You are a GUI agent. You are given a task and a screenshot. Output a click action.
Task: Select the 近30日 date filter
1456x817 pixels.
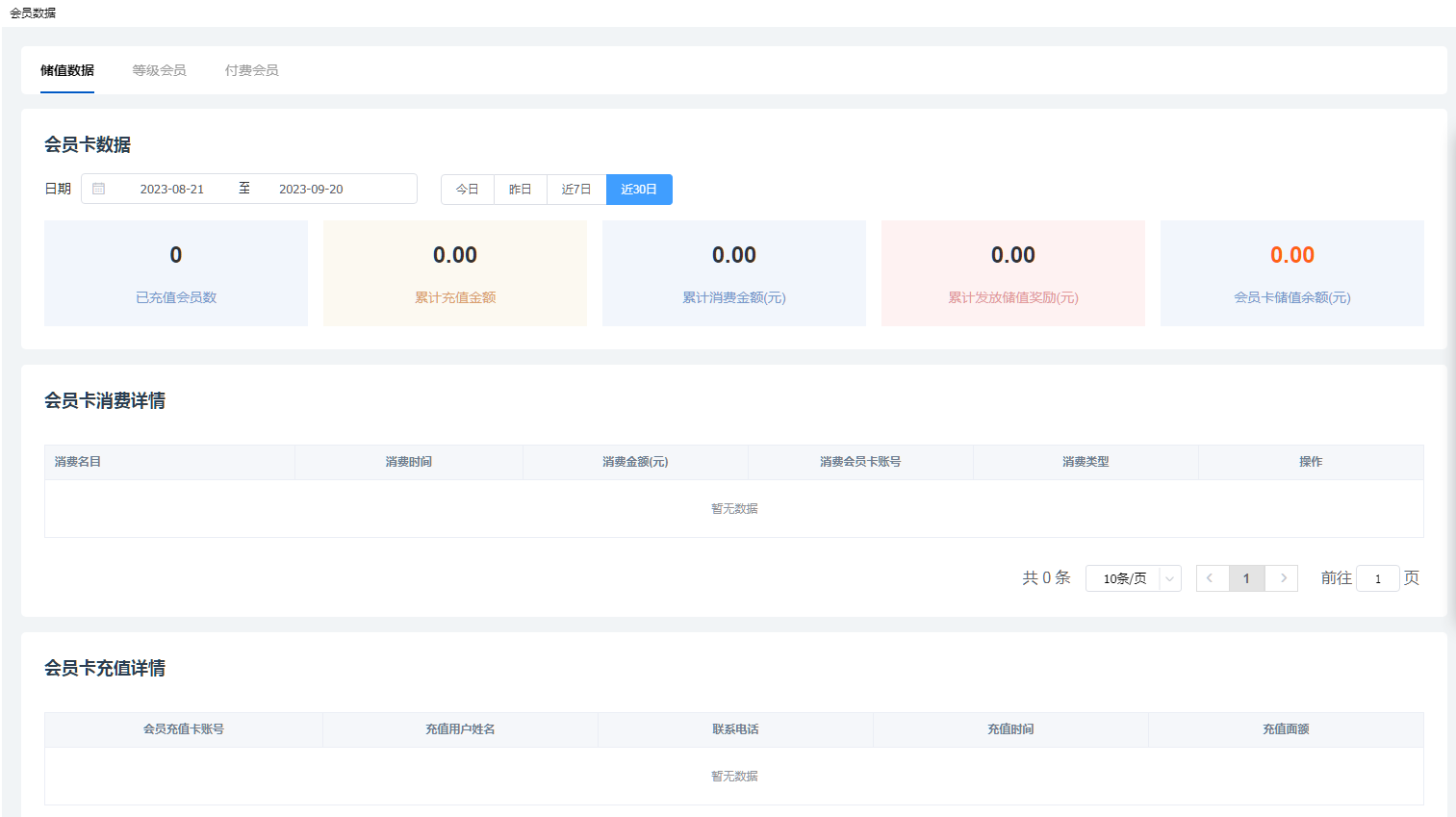(639, 190)
